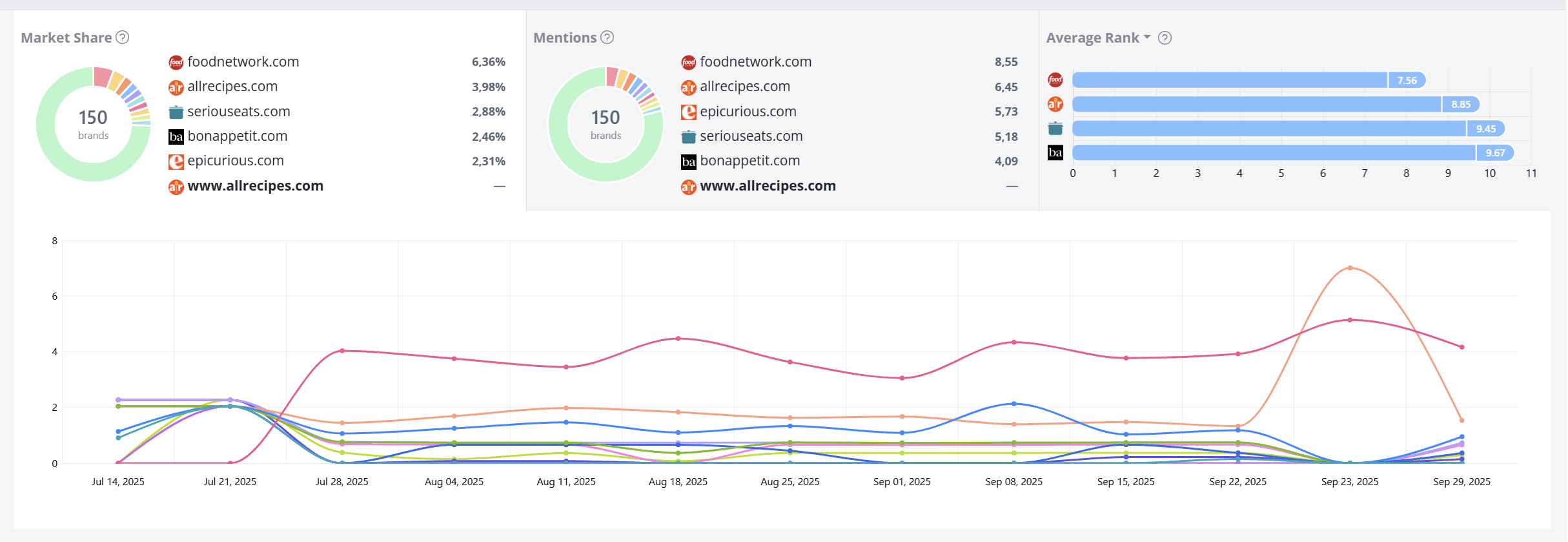Image resolution: width=1568 pixels, height=542 pixels.
Task: Click allrecipes.com logo in Market Share list
Action: click(176, 87)
